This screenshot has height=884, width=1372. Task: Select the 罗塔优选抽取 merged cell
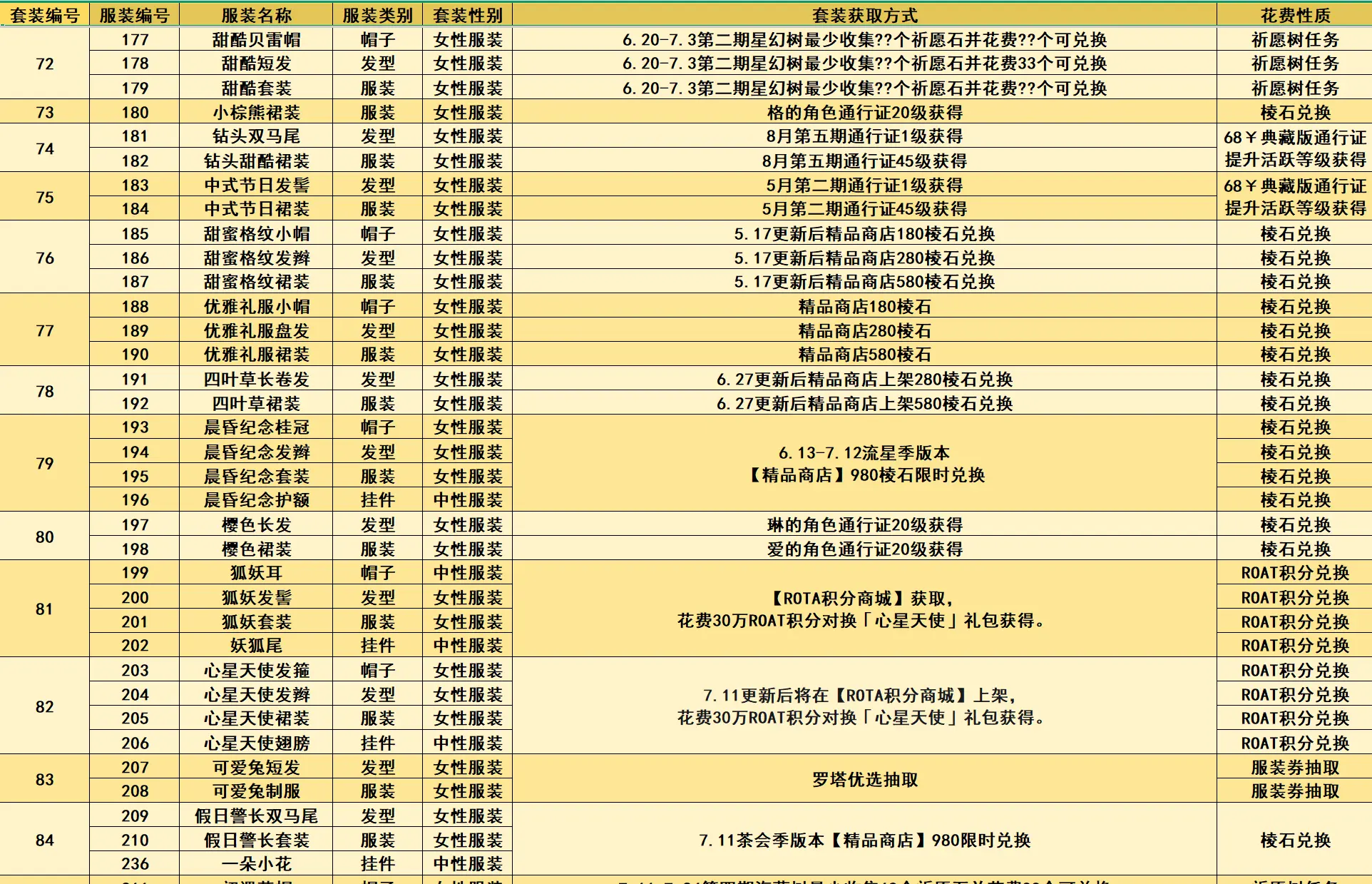864,779
